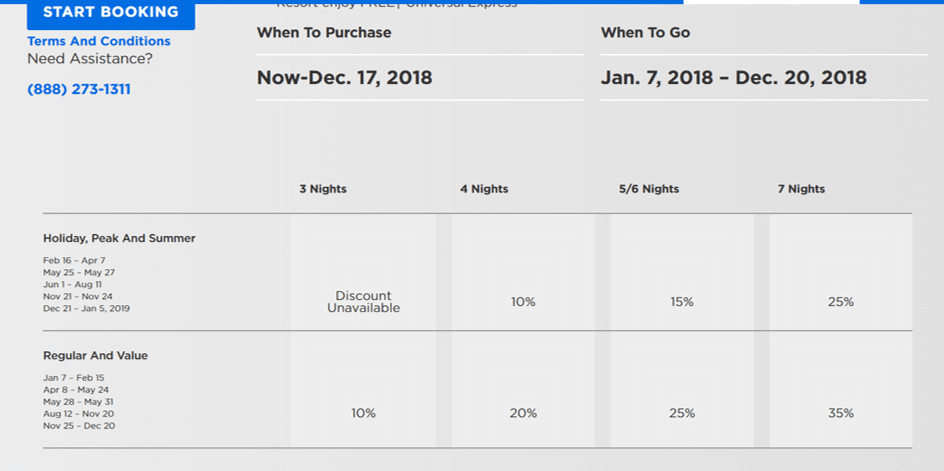The image size is (944, 471).
Task: Click the Now-Dec. 17, 2018 purchase date
Action: point(344,78)
